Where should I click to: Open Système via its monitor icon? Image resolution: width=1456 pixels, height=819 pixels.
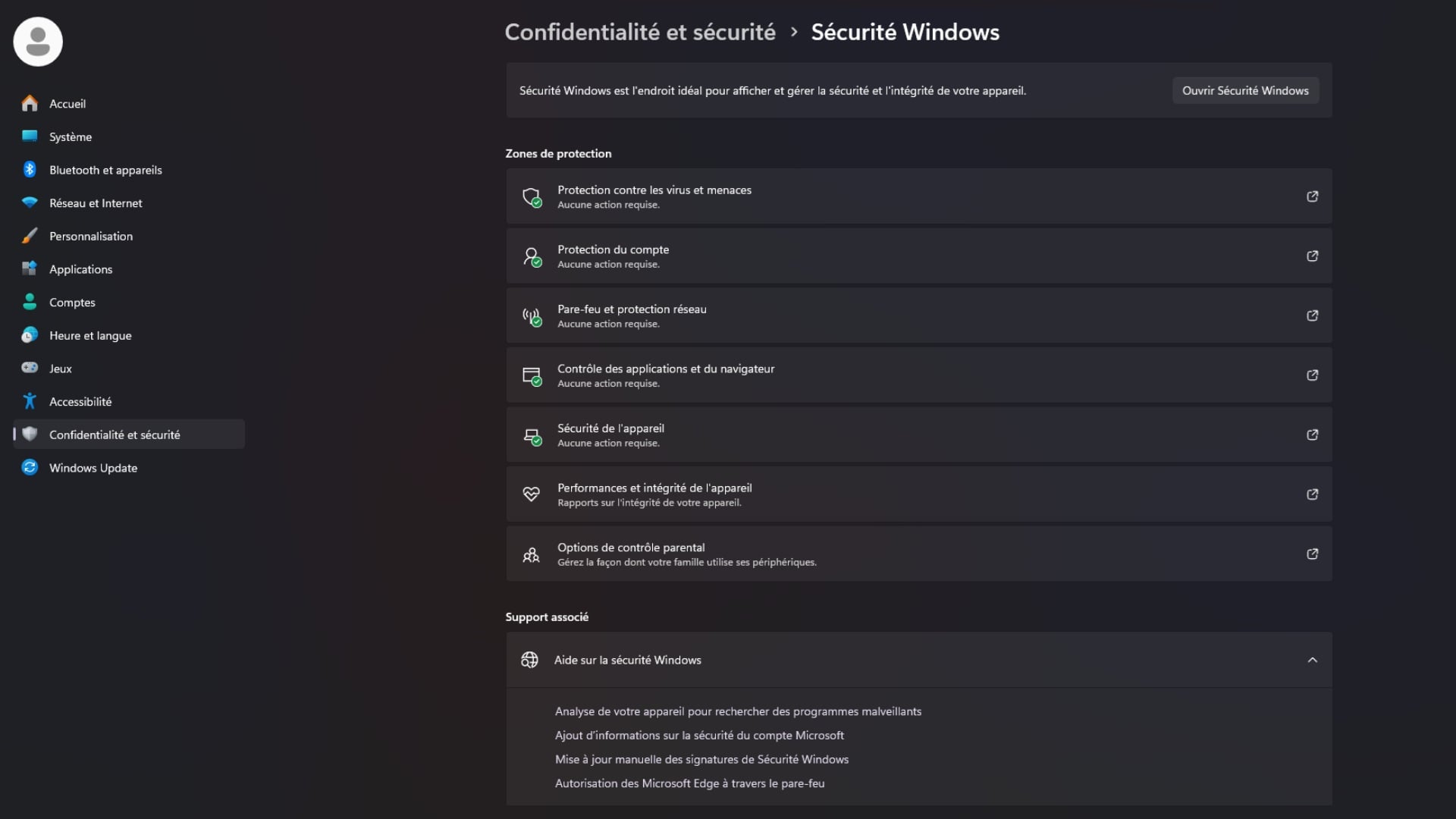29,136
